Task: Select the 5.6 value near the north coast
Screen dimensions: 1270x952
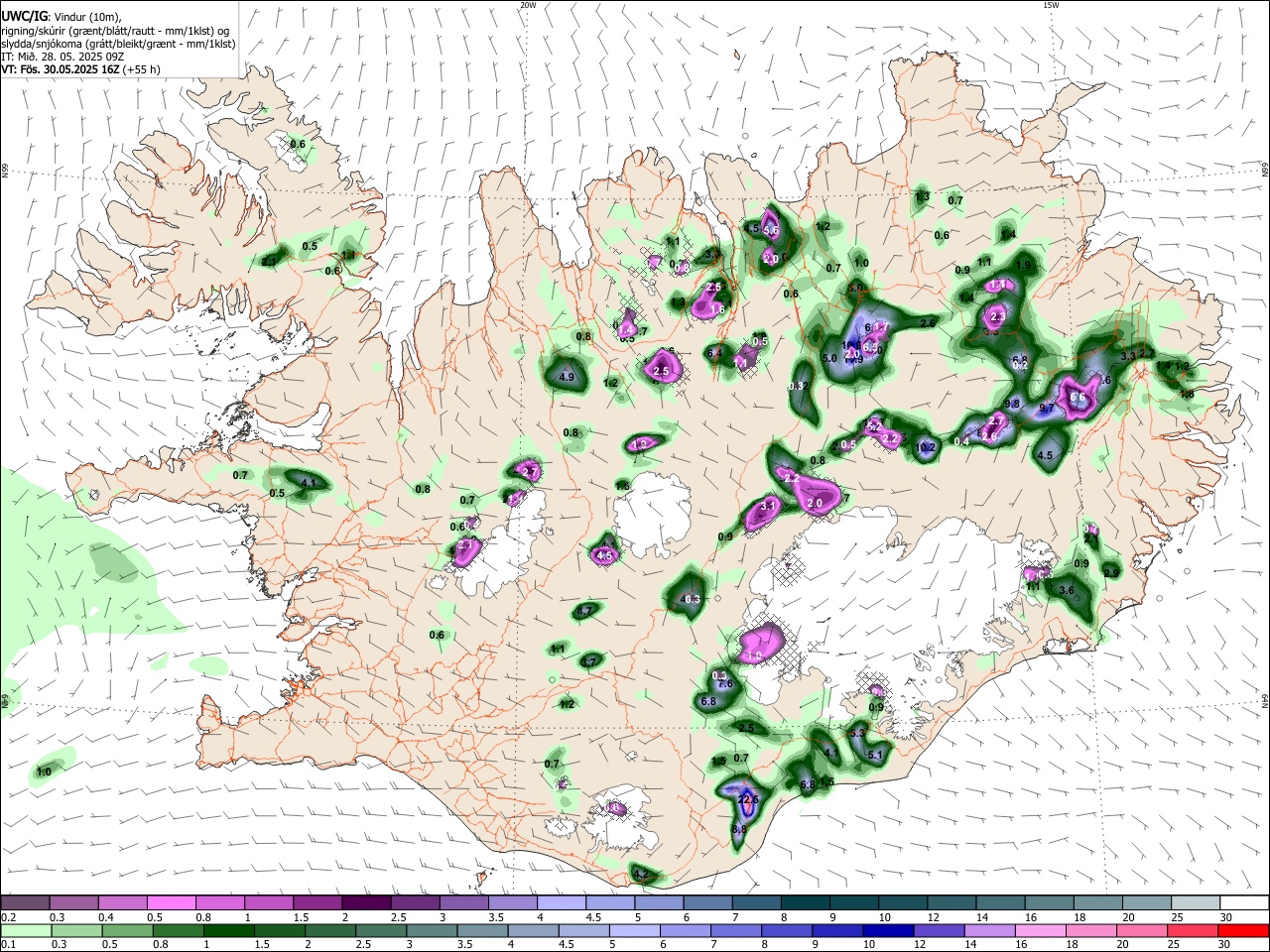Action: (x=771, y=230)
